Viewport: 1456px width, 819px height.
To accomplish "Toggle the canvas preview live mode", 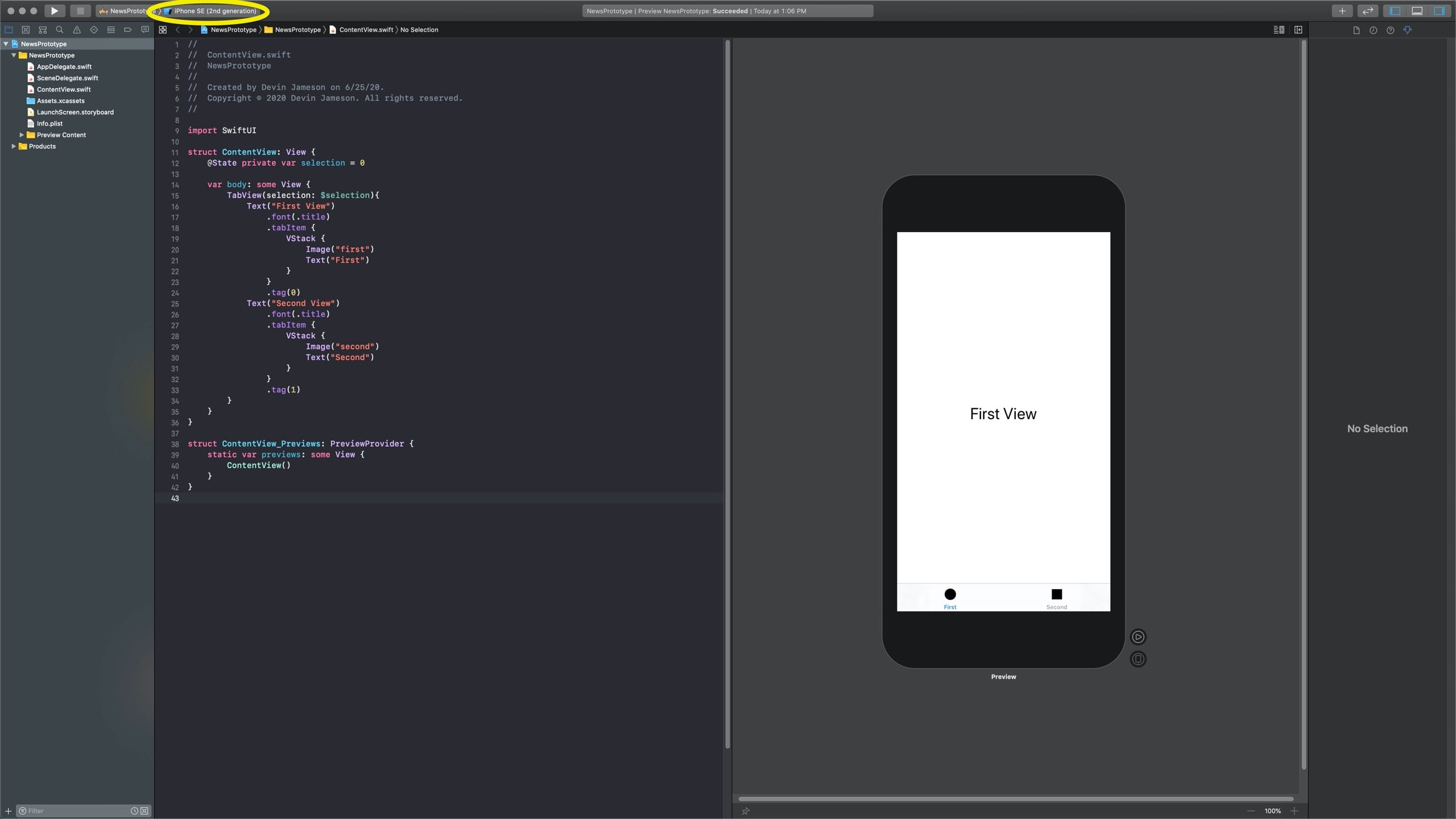I will point(1138,636).
